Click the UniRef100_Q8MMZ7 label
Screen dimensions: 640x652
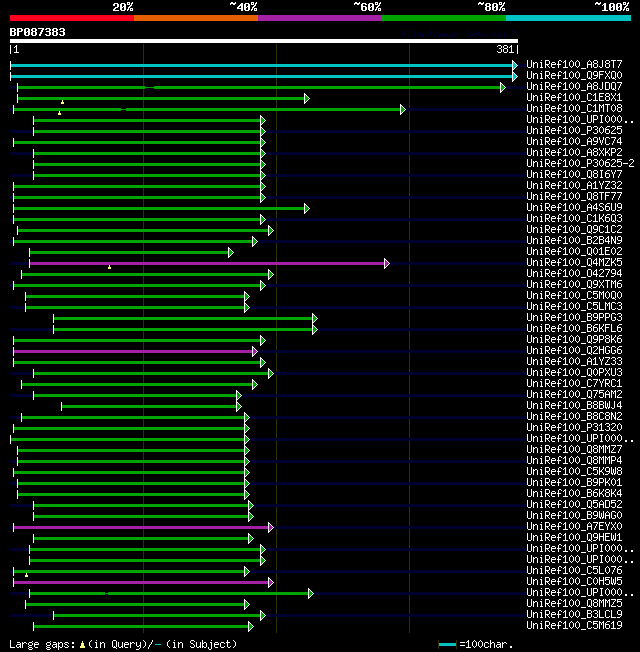(574, 449)
